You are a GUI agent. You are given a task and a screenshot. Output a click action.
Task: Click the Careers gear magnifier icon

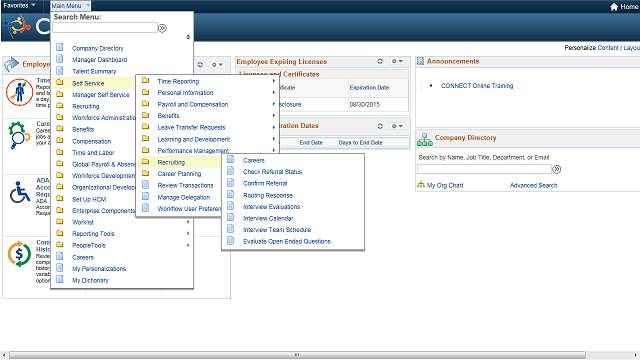[19, 136]
